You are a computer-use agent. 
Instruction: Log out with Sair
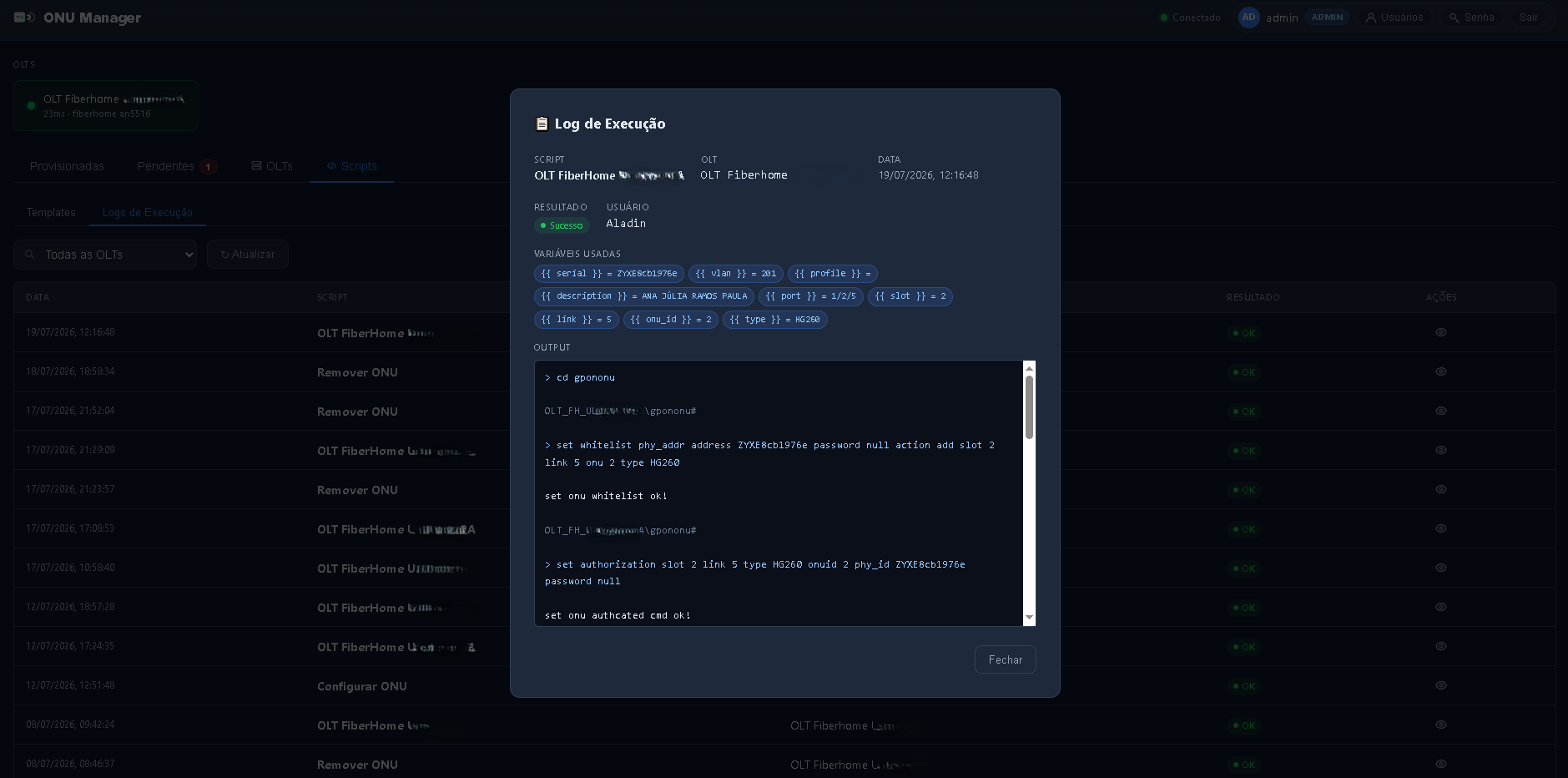coord(1528,18)
